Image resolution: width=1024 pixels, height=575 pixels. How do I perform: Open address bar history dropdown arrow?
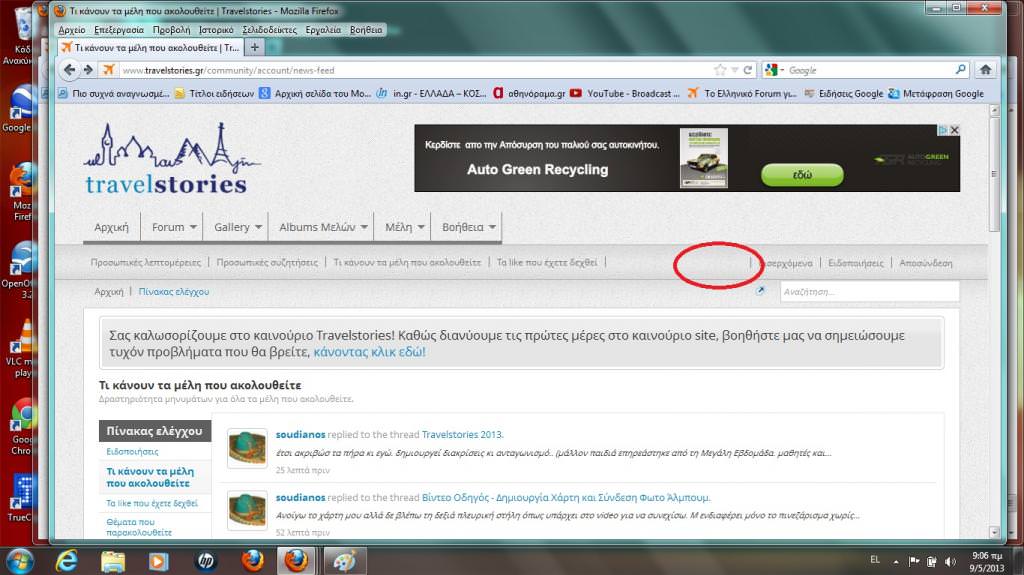tap(735, 70)
